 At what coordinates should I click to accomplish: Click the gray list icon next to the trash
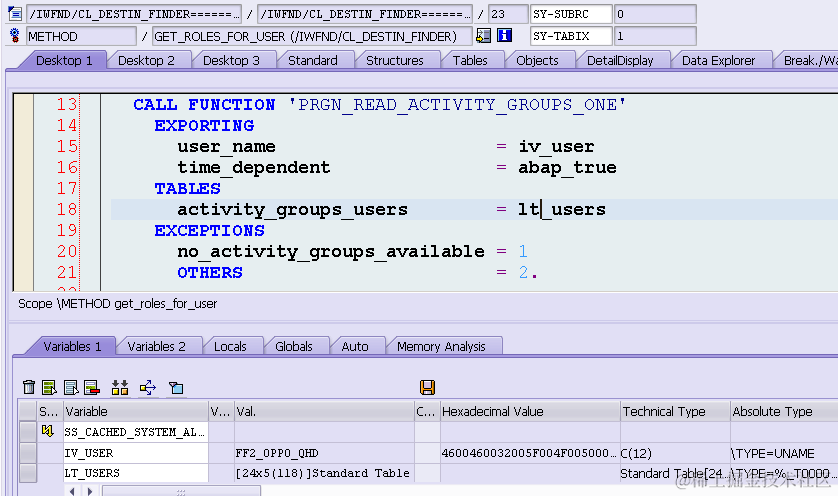(x=71, y=387)
